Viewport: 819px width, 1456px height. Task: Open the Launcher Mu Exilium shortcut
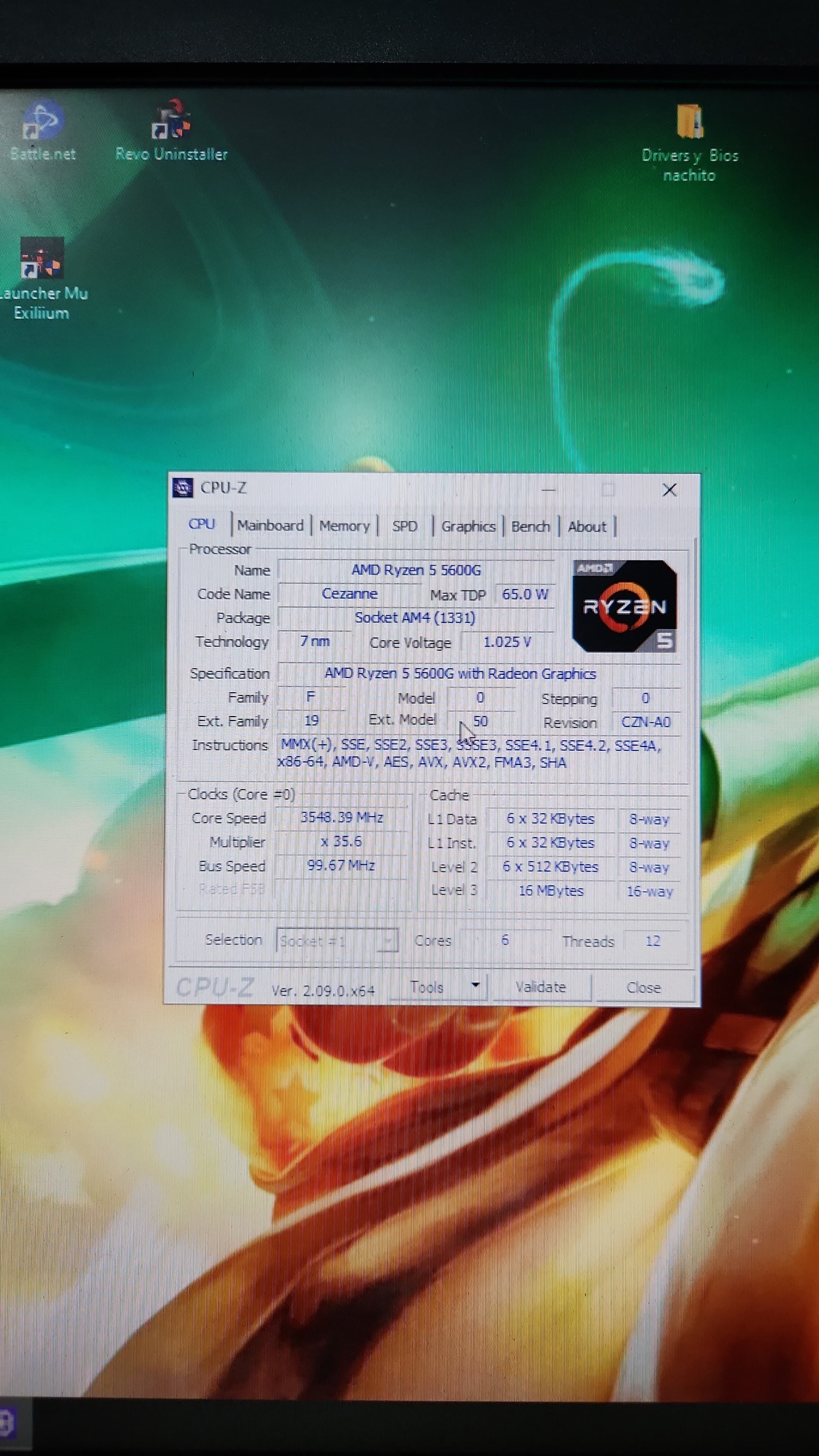pyautogui.click(x=43, y=279)
